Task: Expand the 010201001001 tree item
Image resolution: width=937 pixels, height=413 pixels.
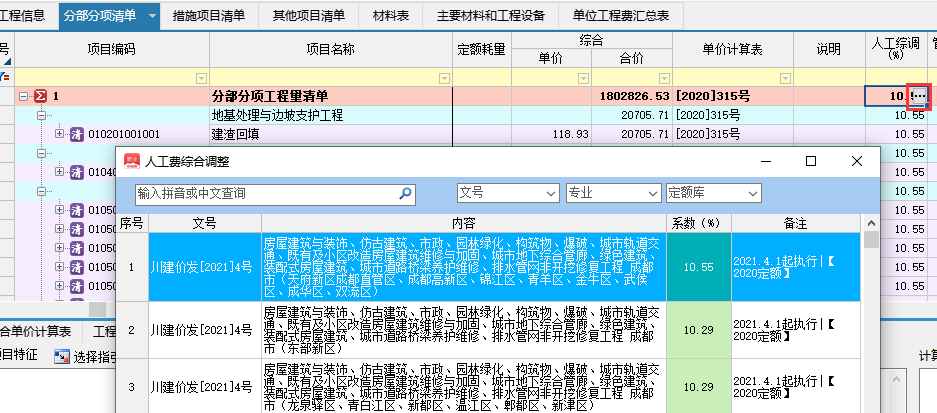Action: [x=59, y=134]
